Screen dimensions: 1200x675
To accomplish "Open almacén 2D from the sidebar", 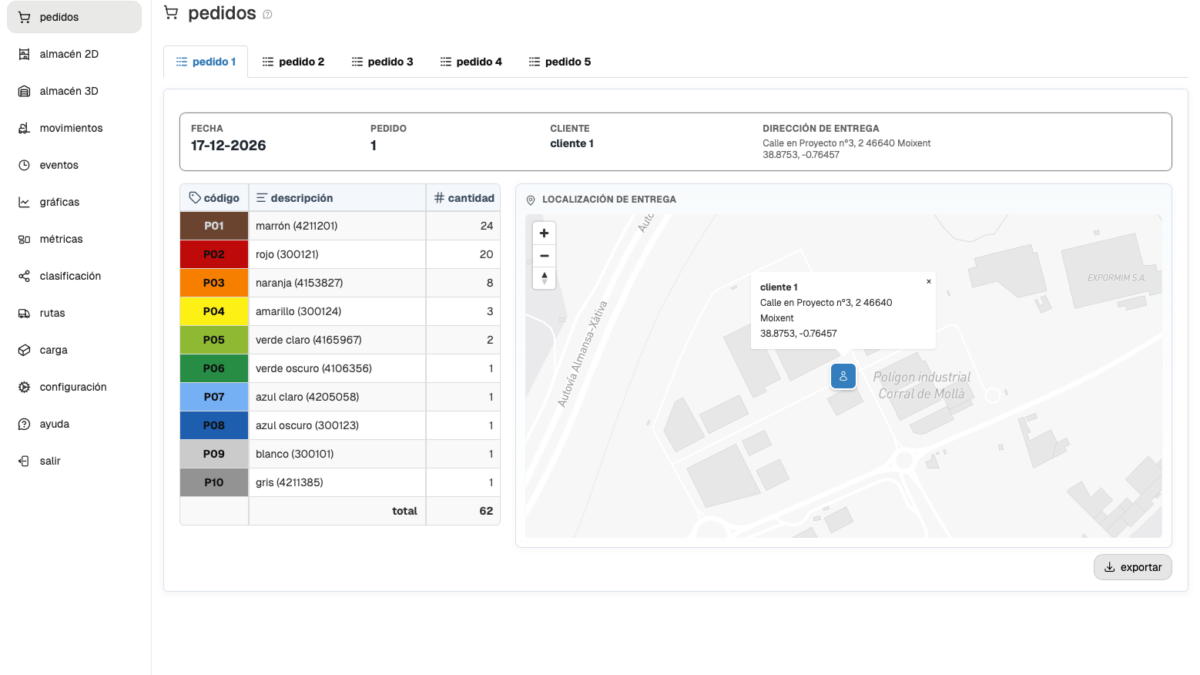I will [x=68, y=54].
